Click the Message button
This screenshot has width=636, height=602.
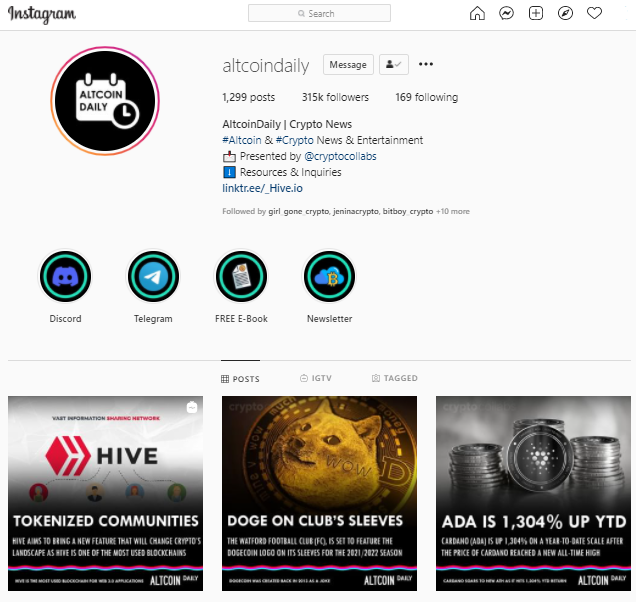click(348, 64)
